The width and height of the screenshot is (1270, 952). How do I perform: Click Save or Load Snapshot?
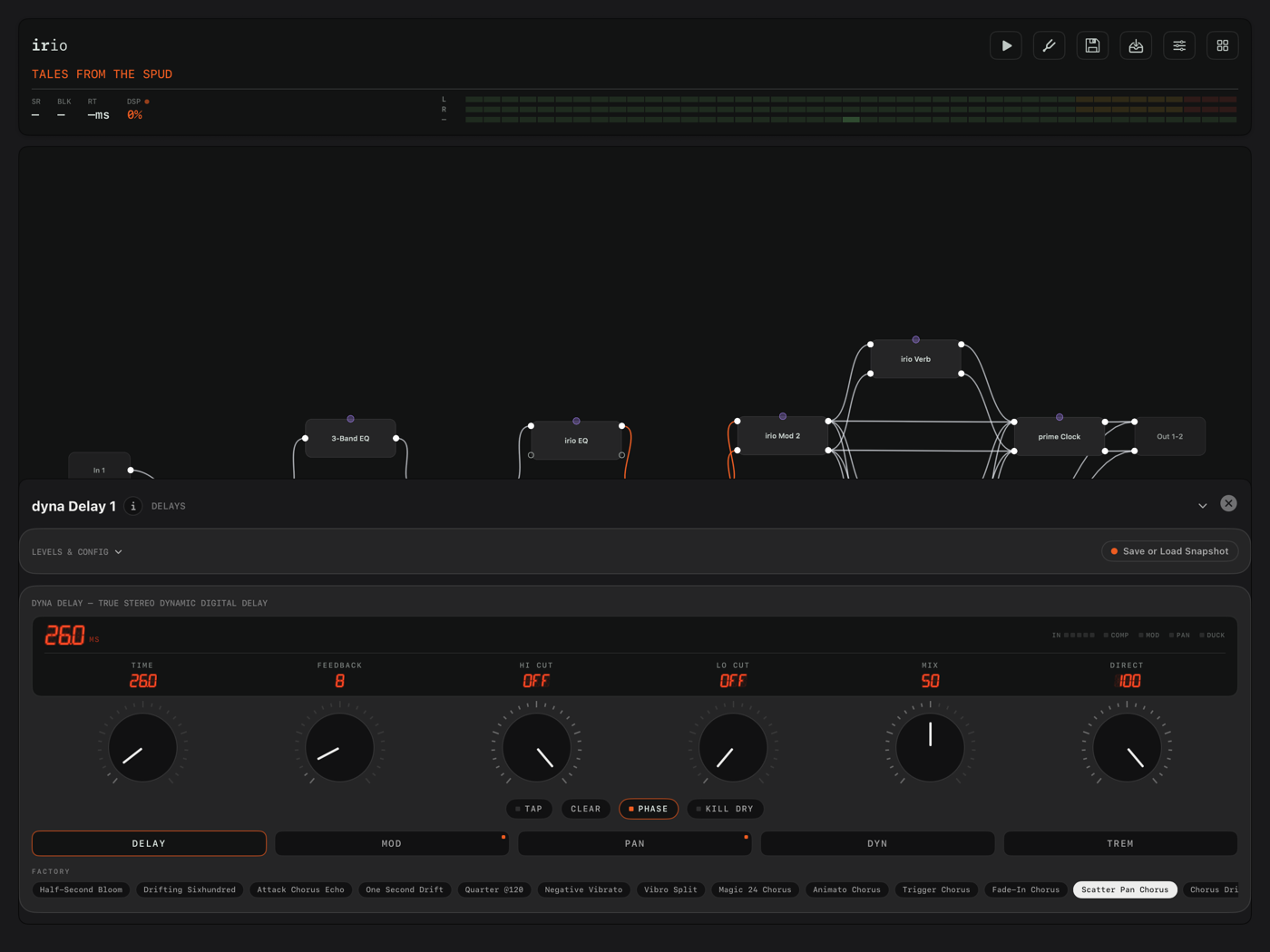1170,551
